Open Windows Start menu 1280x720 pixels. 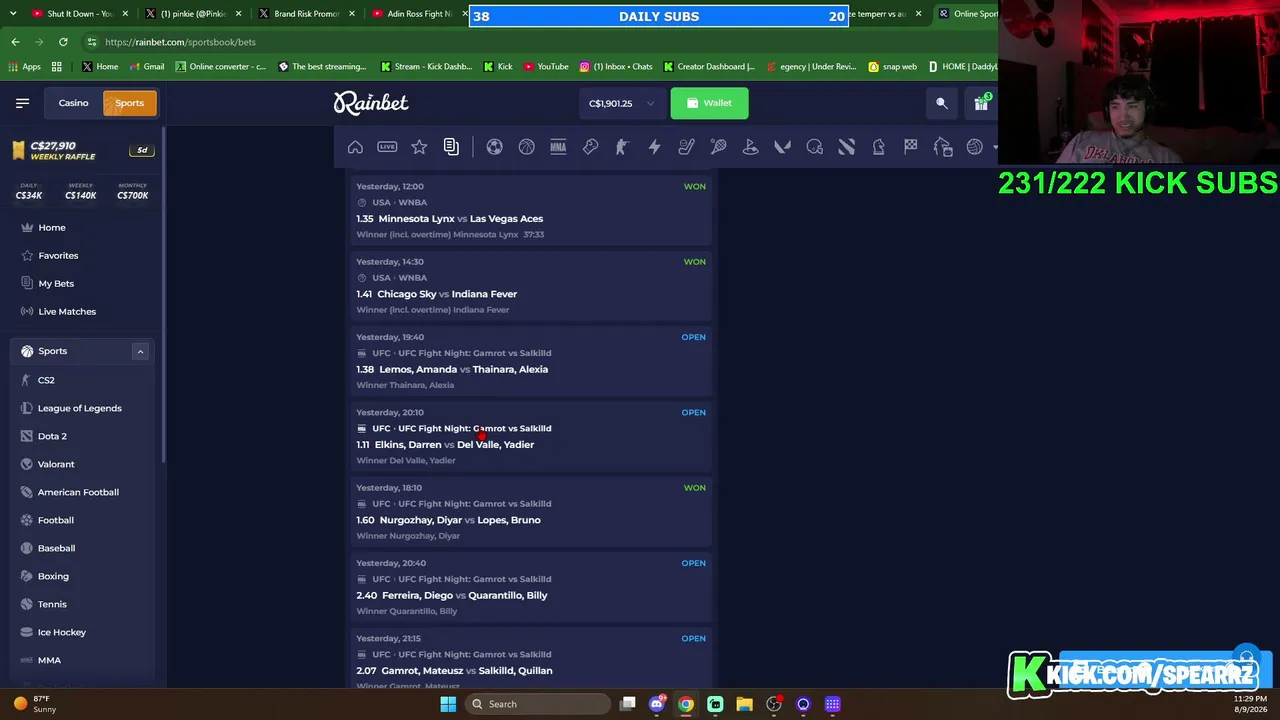(x=448, y=704)
